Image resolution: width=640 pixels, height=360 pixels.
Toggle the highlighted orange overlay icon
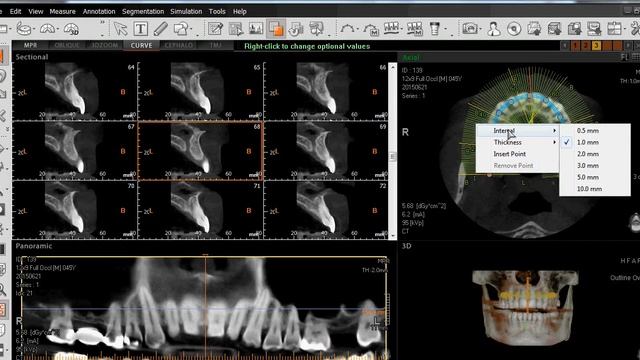276,29
